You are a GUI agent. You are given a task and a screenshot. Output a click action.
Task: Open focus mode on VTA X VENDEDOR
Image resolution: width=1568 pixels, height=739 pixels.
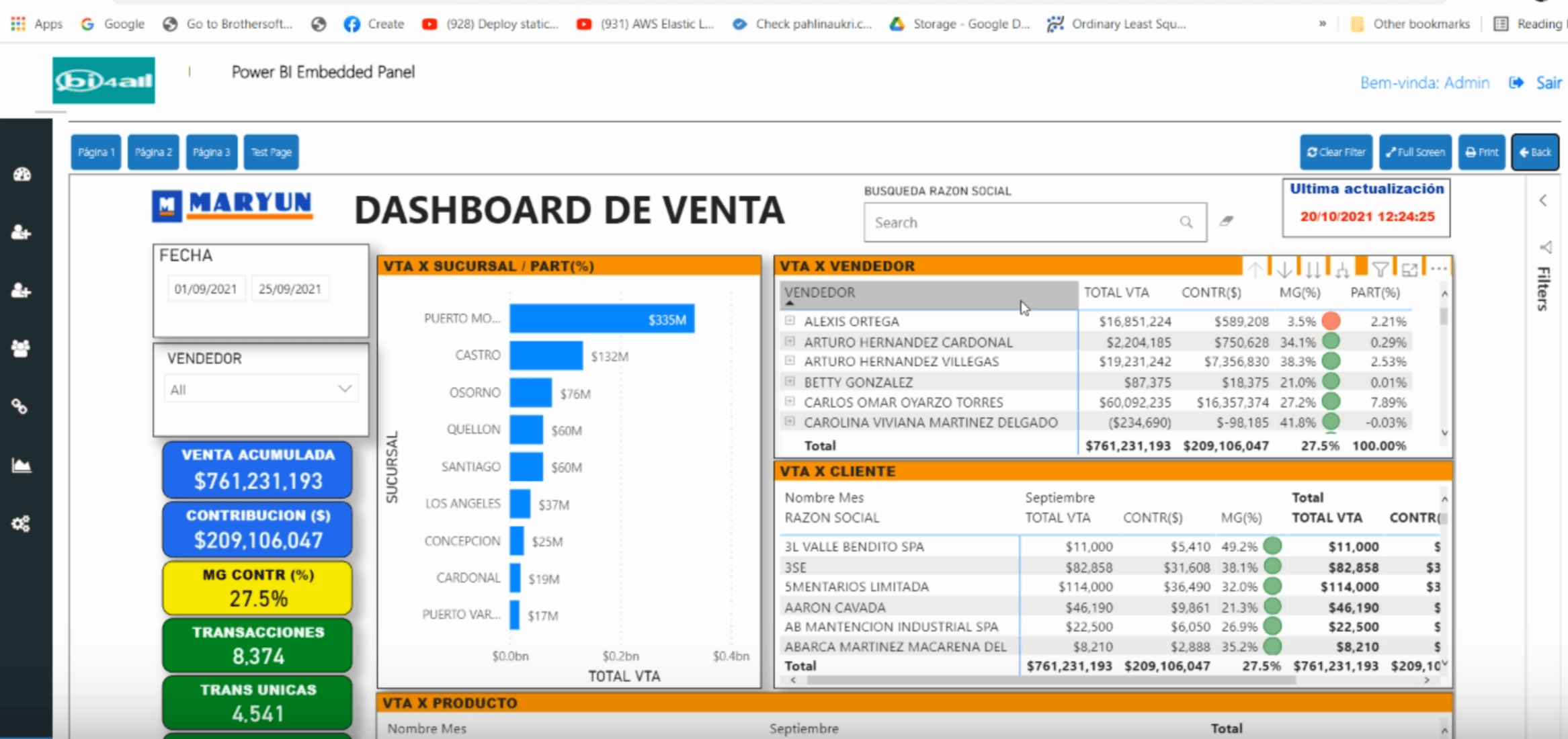[x=1409, y=270]
